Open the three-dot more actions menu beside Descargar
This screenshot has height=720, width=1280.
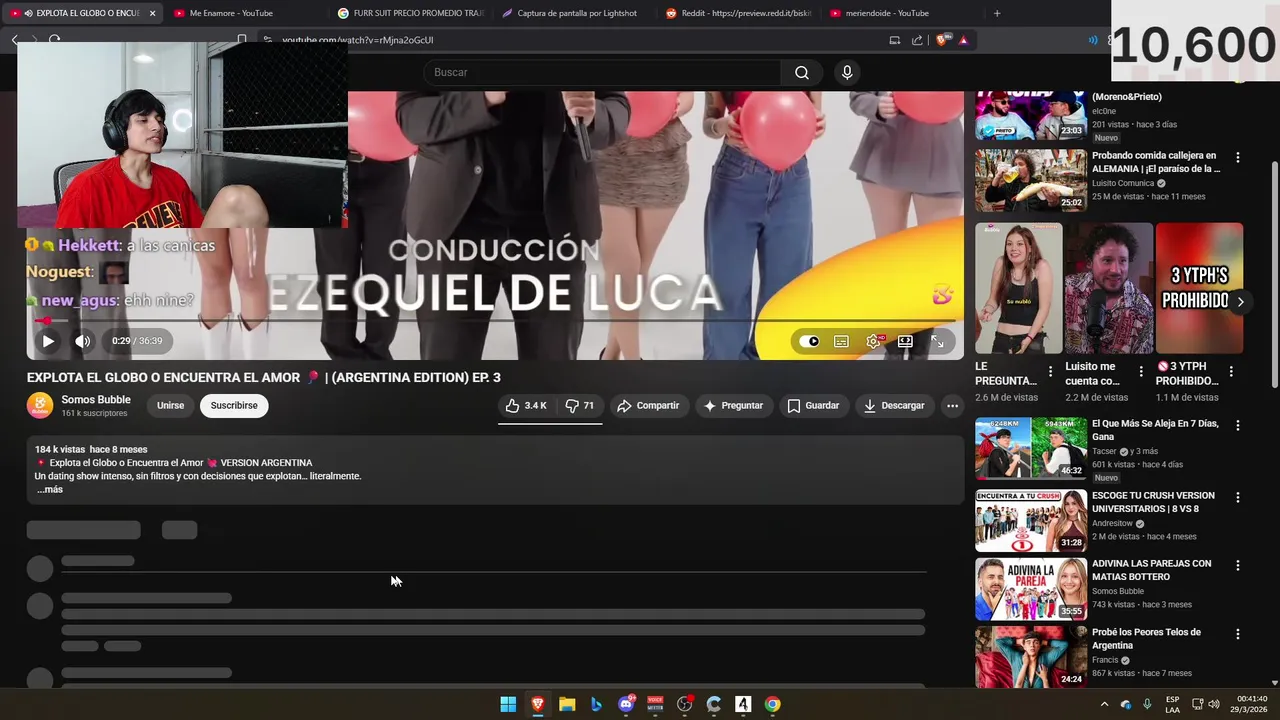tap(952, 405)
